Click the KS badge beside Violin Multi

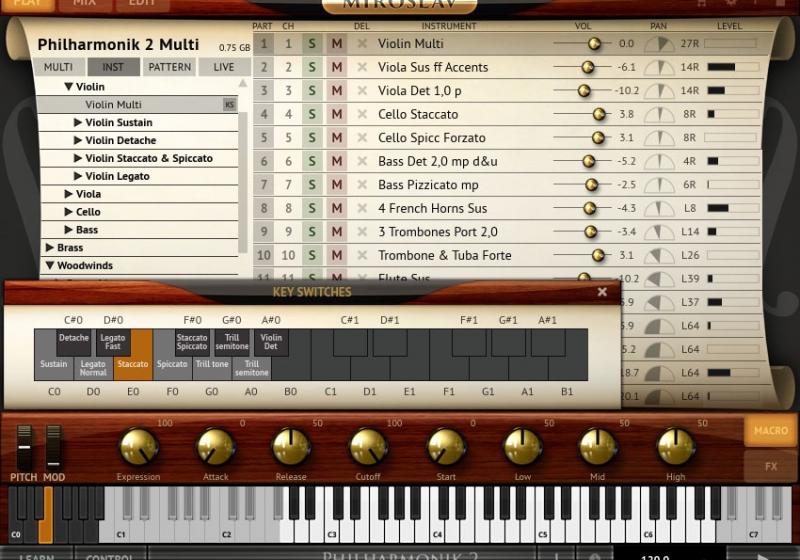click(x=229, y=105)
